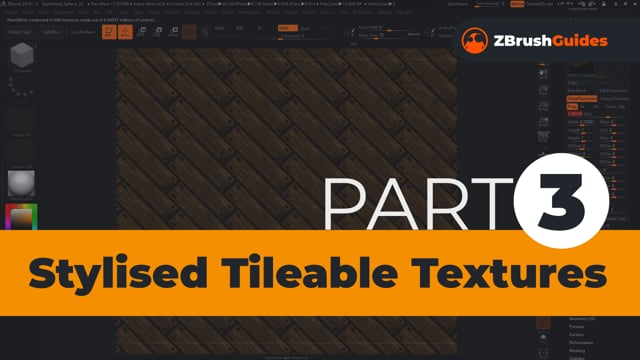The height and width of the screenshot is (360, 640).
Task: Click the orange ShowPlacement button
Action: tap(582, 99)
